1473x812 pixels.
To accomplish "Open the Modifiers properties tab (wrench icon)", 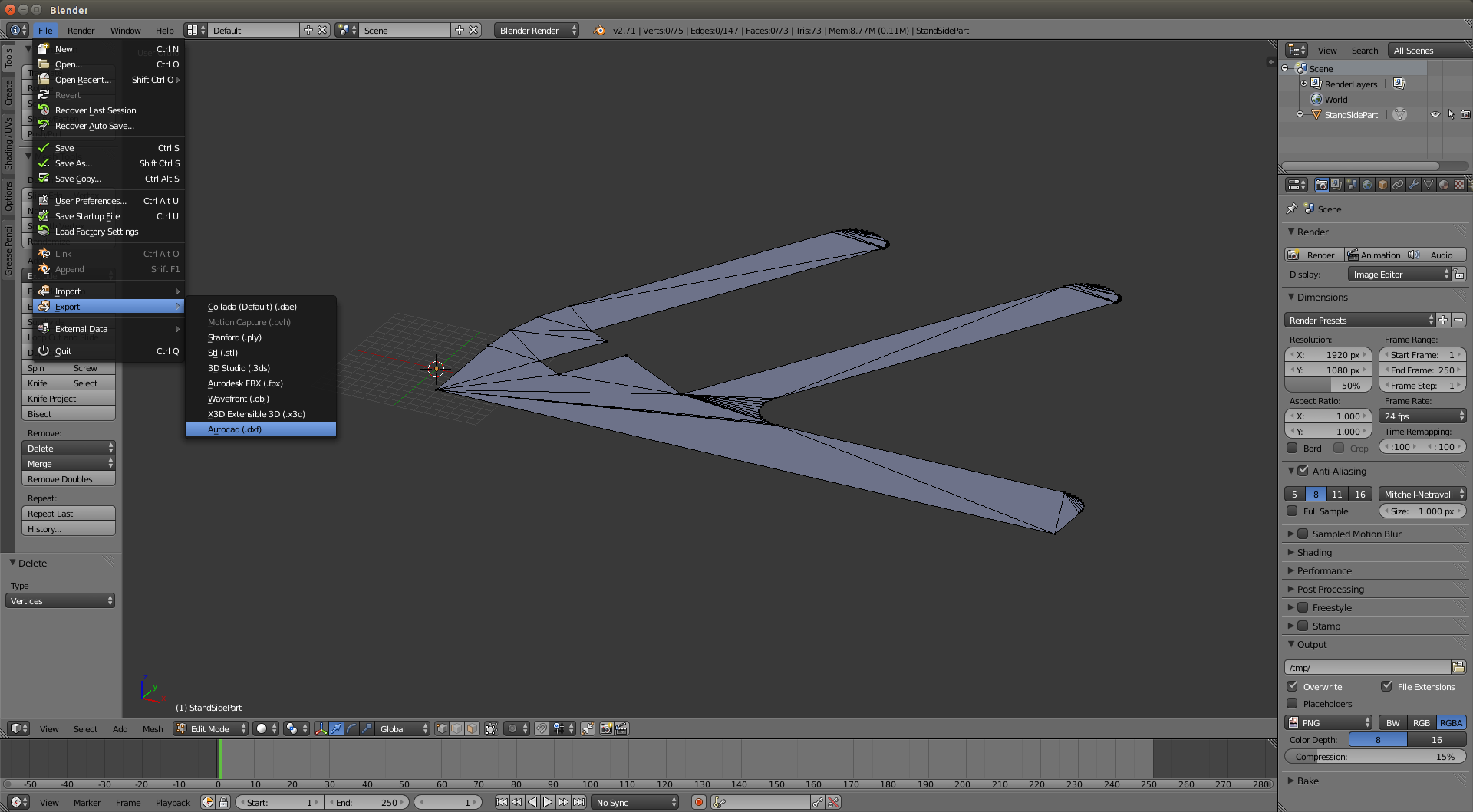I will click(x=1414, y=185).
